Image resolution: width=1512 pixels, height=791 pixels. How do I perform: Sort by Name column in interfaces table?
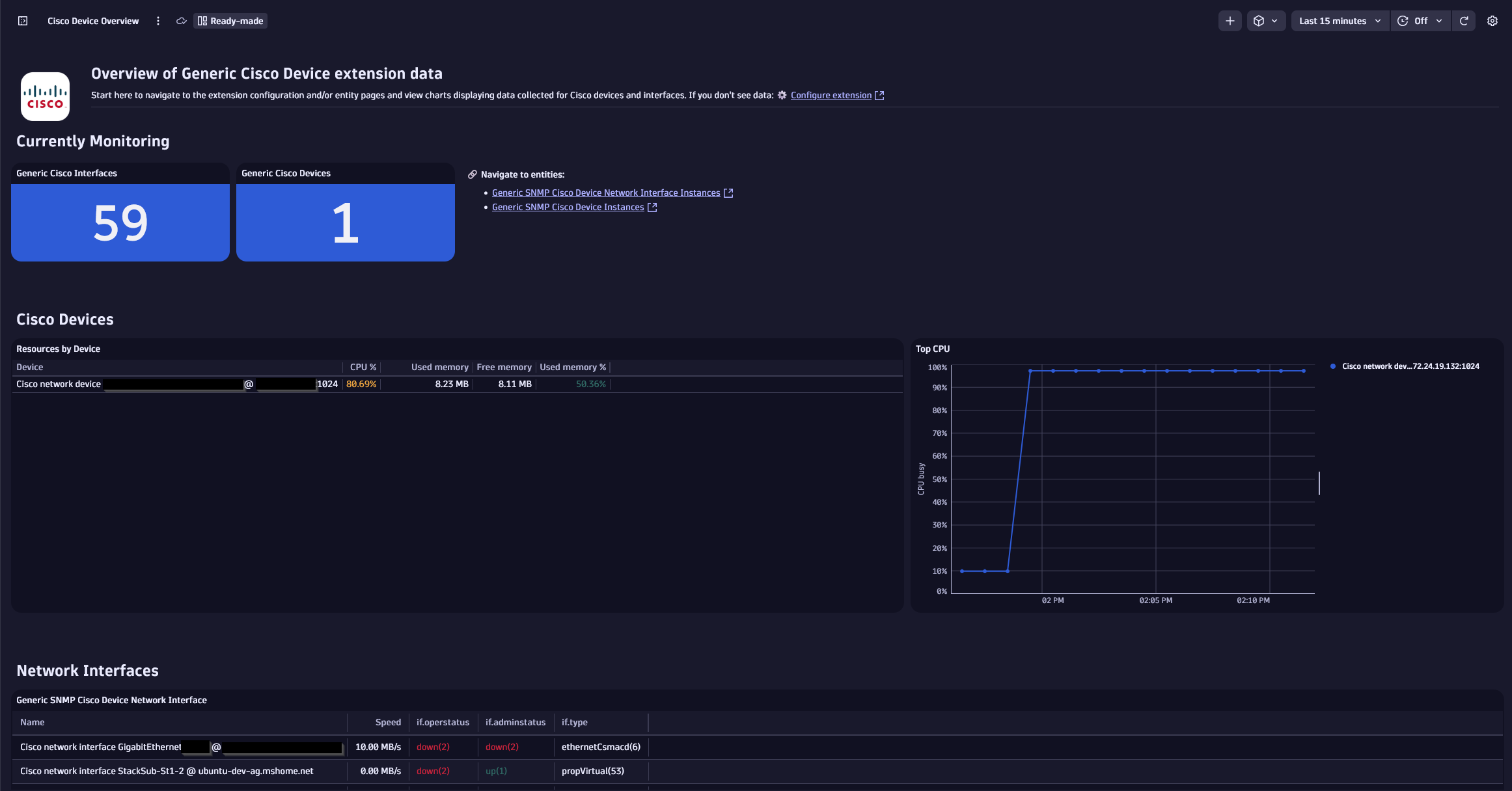33,722
